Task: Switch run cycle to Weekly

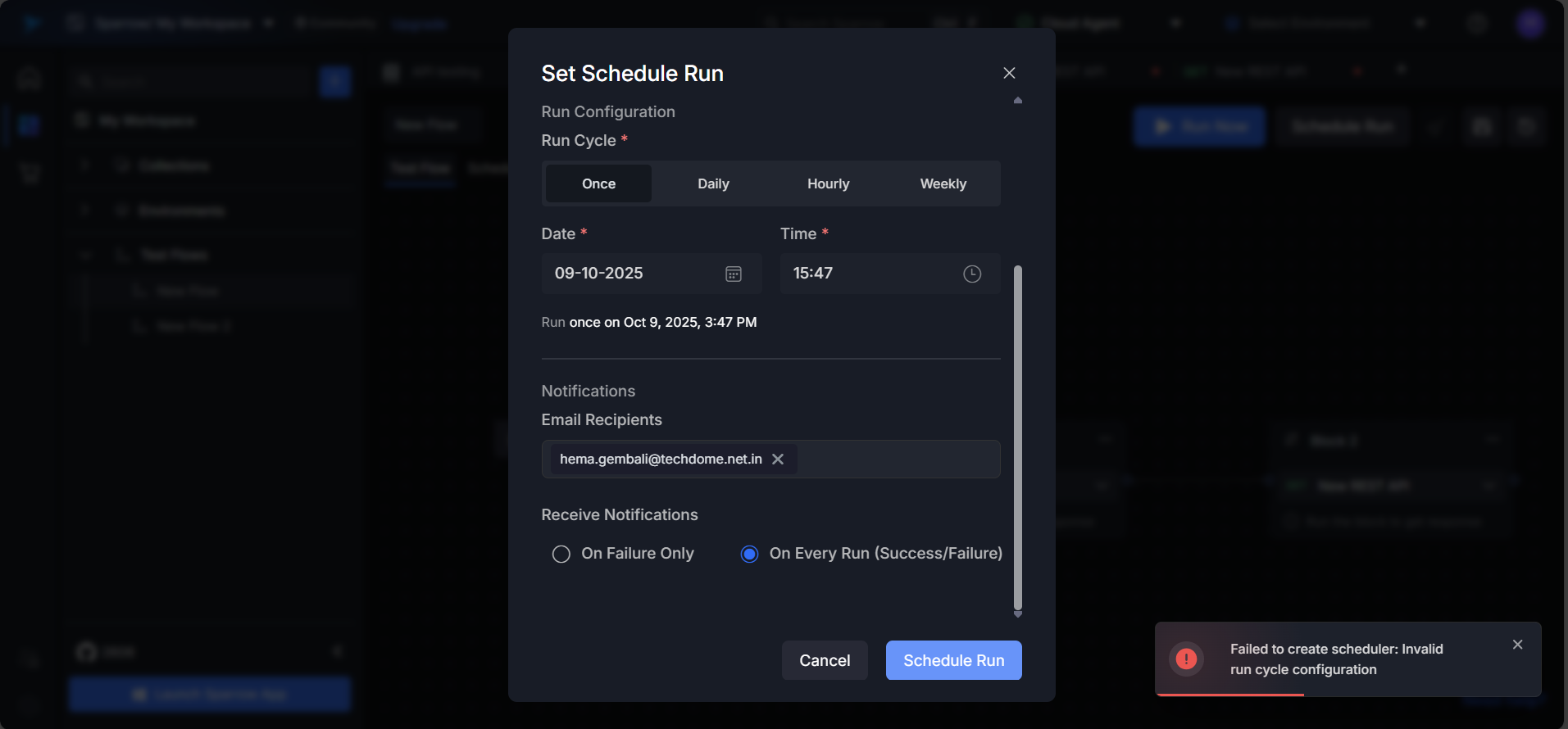Action: coord(943,183)
